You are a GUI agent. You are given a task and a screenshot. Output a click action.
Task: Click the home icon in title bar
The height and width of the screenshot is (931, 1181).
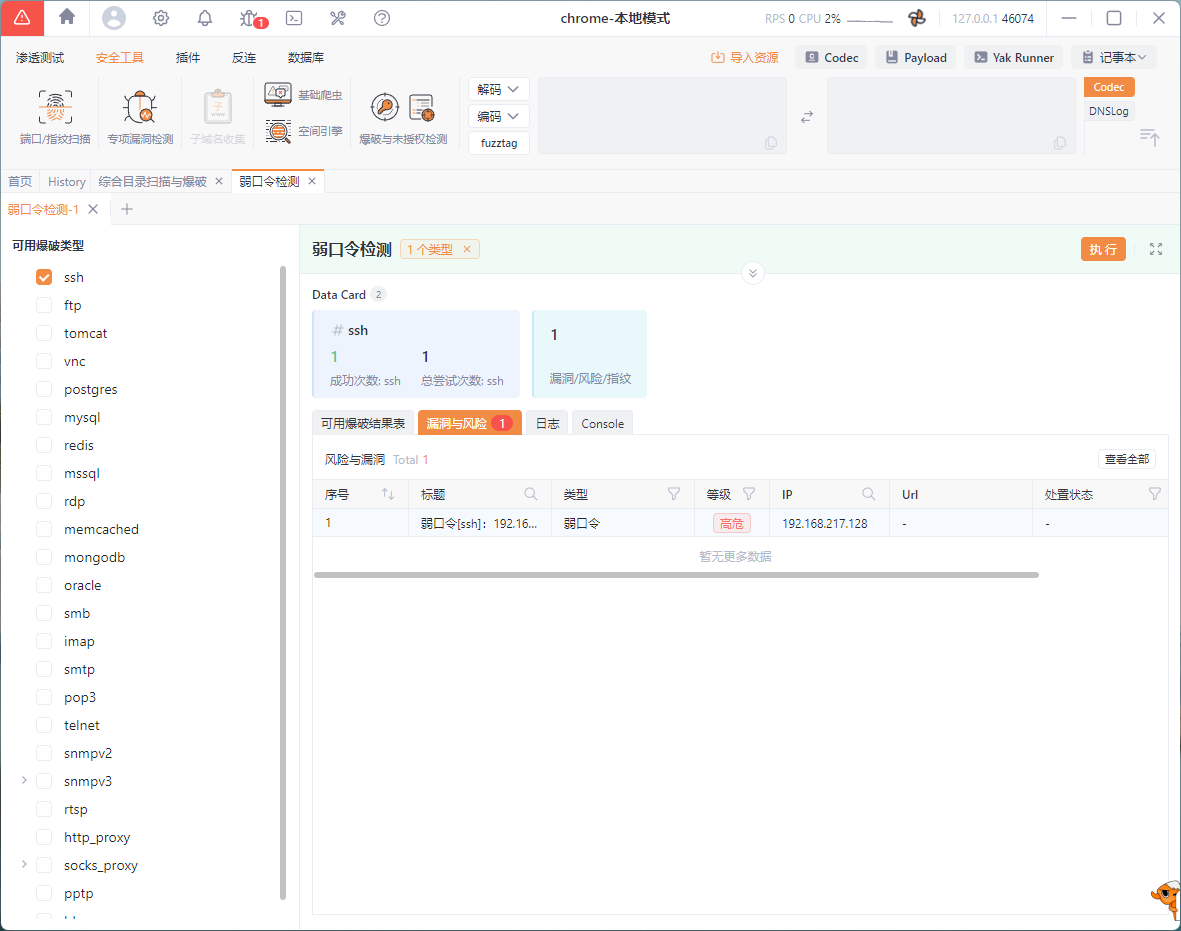click(67, 18)
